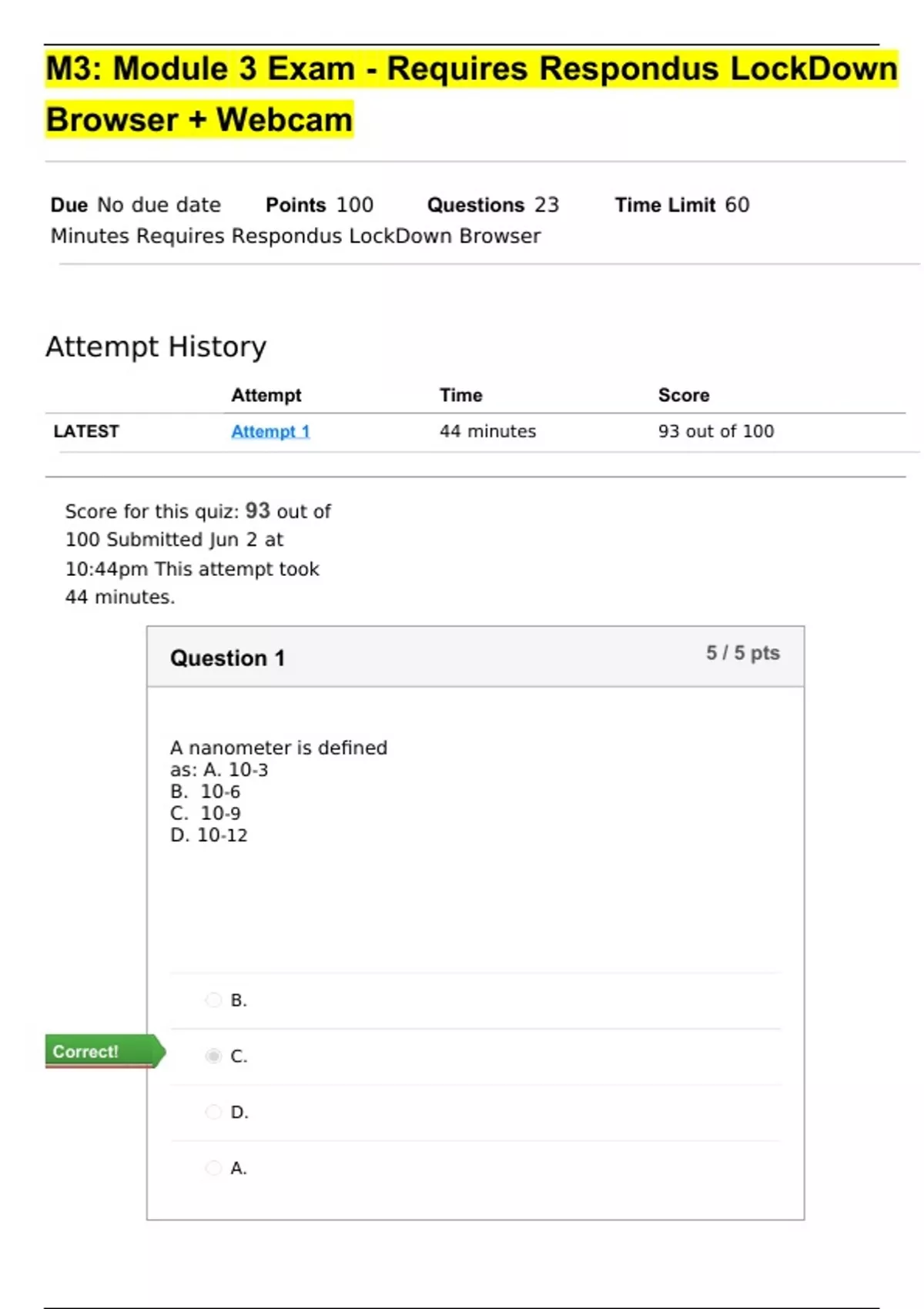Click the 44 minutes time cell
The width and height of the screenshot is (924, 1309).
pyautogui.click(x=487, y=431)
